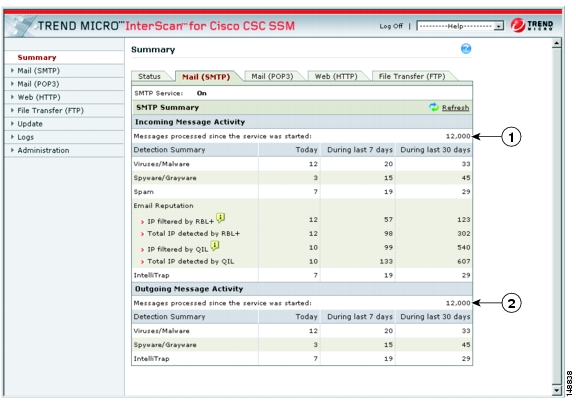
Task: Click the 123 value for RBL+ filtered
Action: 464,220
